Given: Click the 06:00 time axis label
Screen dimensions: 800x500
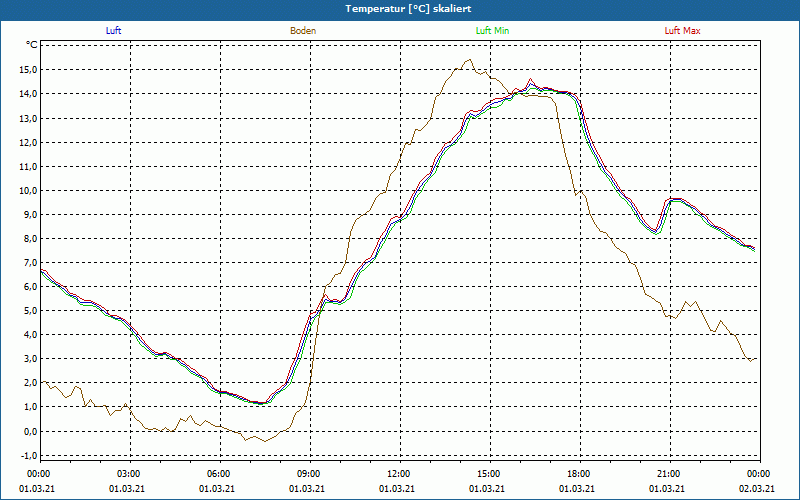Looking at the screenshot, I should coord(217,474).
